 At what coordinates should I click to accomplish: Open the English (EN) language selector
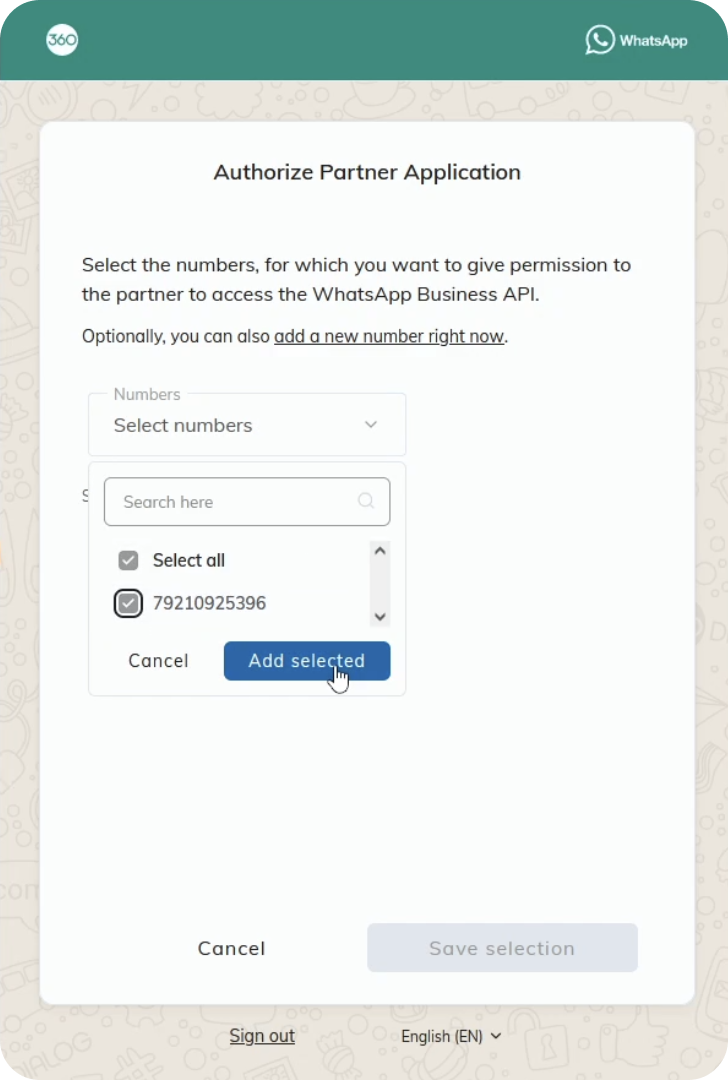coord(451,1036)
